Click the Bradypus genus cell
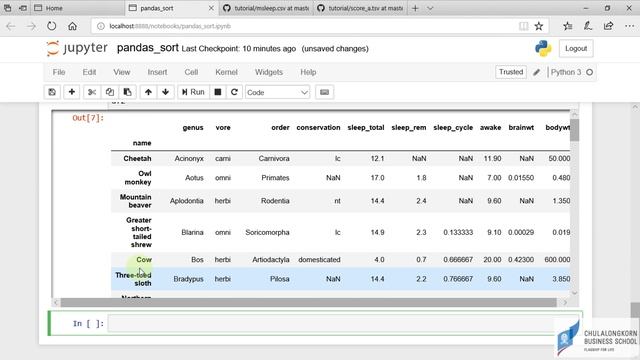Screen dimensions: 640x360 tap(188, 279)
